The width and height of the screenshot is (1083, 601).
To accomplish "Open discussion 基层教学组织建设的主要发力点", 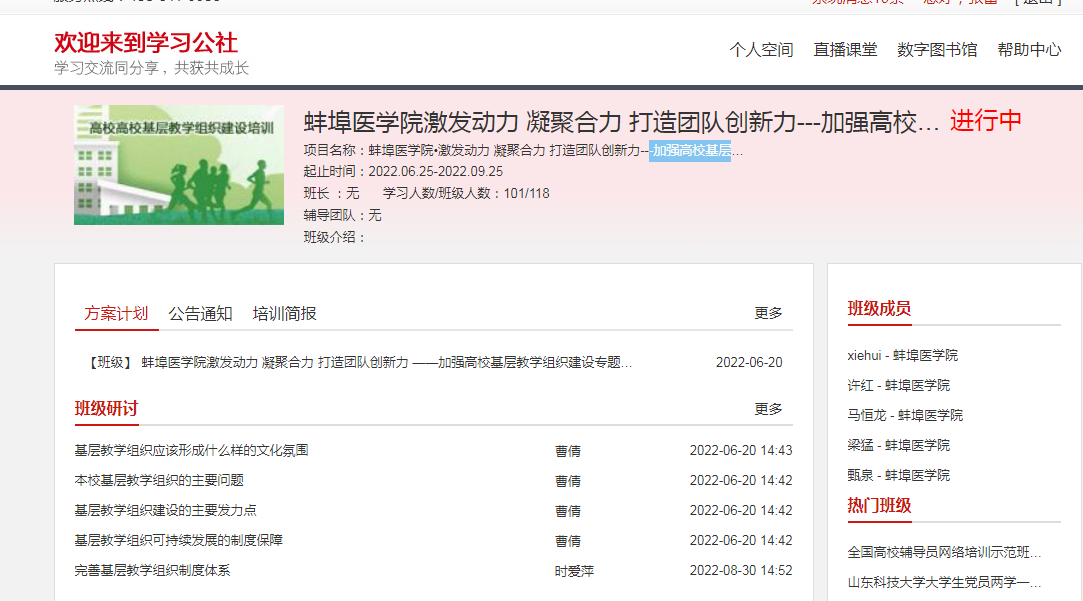I will (x=166, y=510).
